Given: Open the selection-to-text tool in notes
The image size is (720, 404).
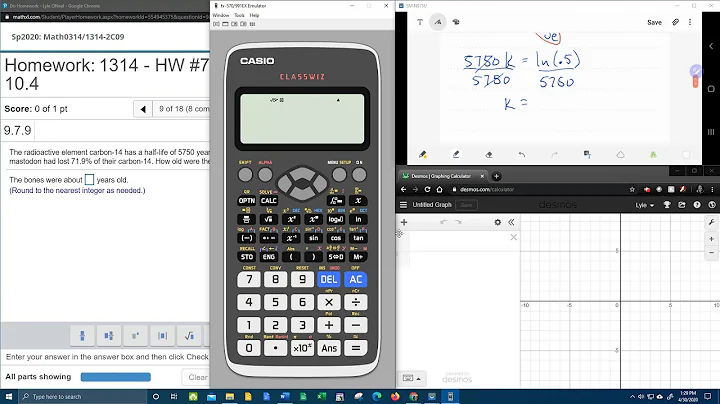Looking at the screenshot, I should (x=587, y=155).
